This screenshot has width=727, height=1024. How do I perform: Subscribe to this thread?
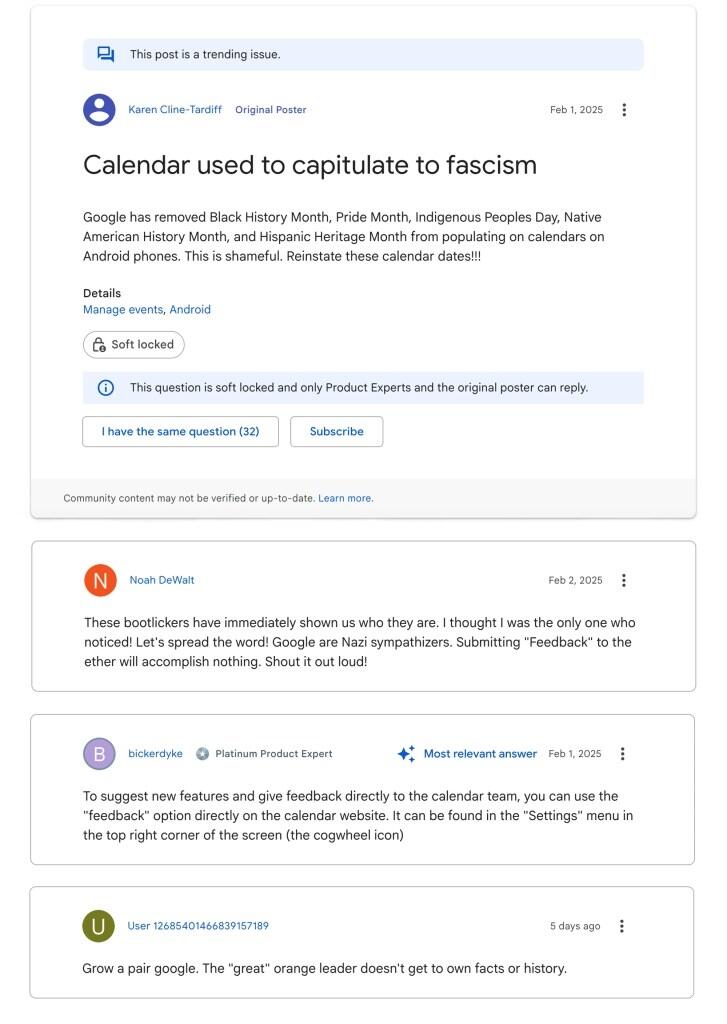pos(336,432)
